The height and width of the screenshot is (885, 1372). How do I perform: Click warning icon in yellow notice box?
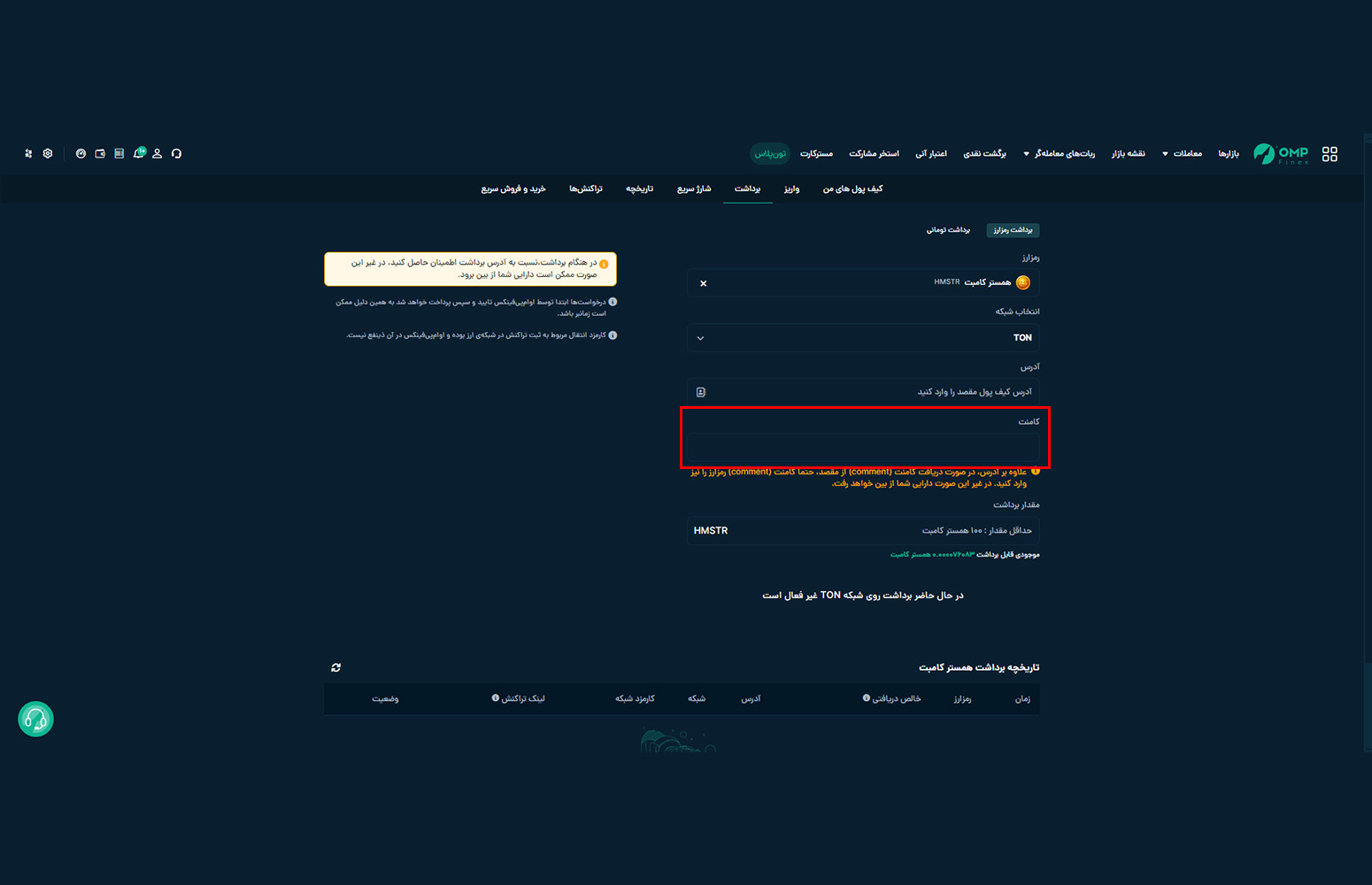(604, 264)
